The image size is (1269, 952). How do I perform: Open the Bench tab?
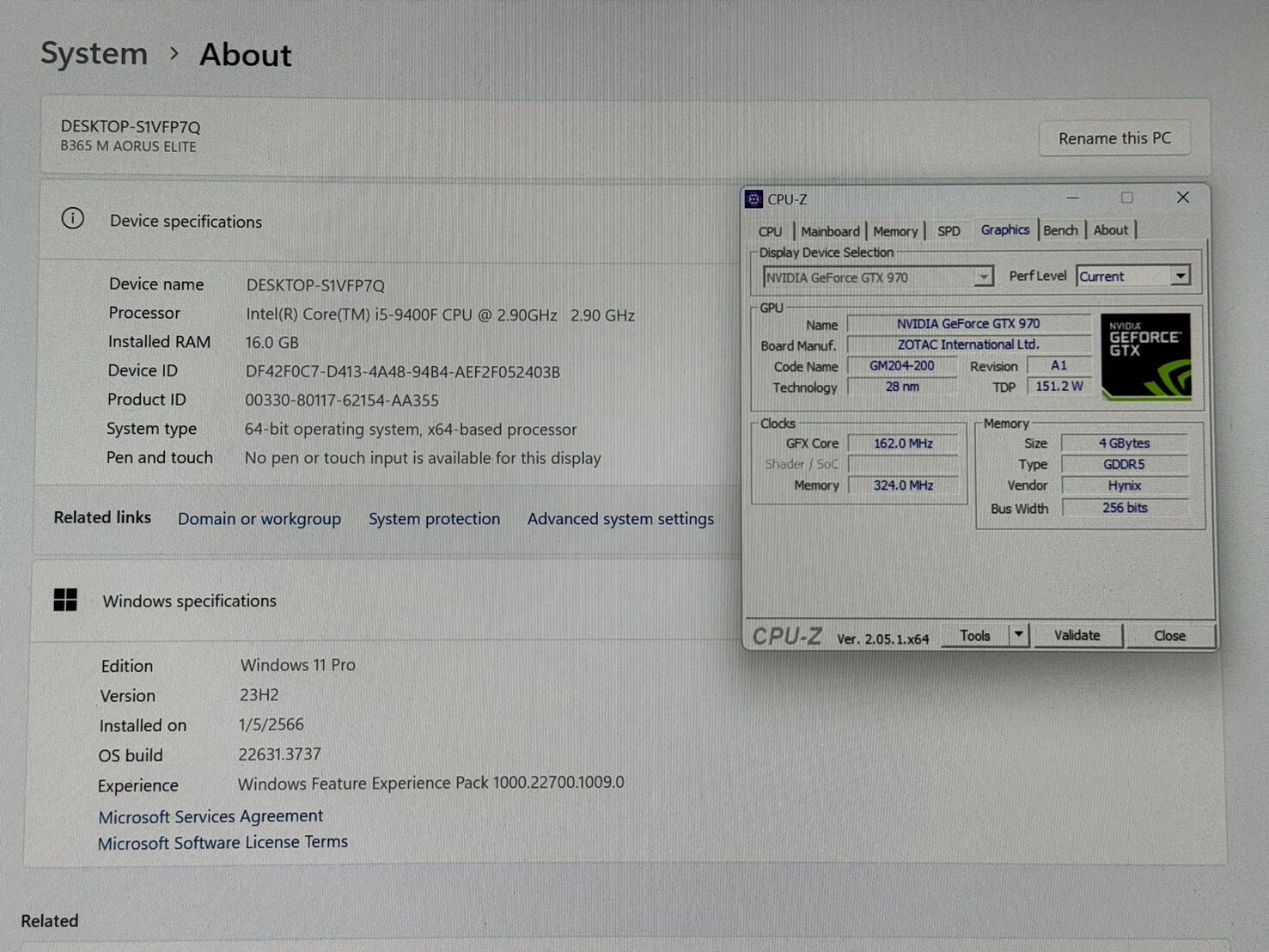coord(1060,230)
